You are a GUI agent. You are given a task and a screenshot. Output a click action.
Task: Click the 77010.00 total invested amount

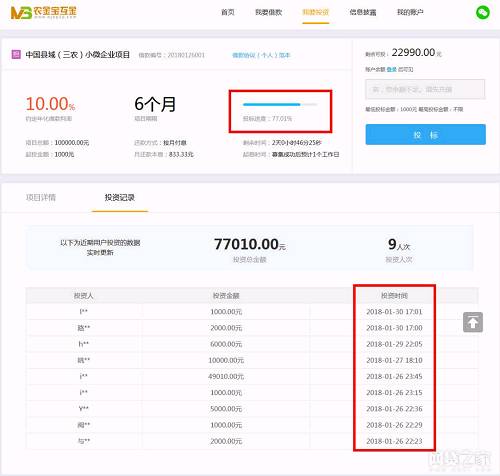click(246, 244)
